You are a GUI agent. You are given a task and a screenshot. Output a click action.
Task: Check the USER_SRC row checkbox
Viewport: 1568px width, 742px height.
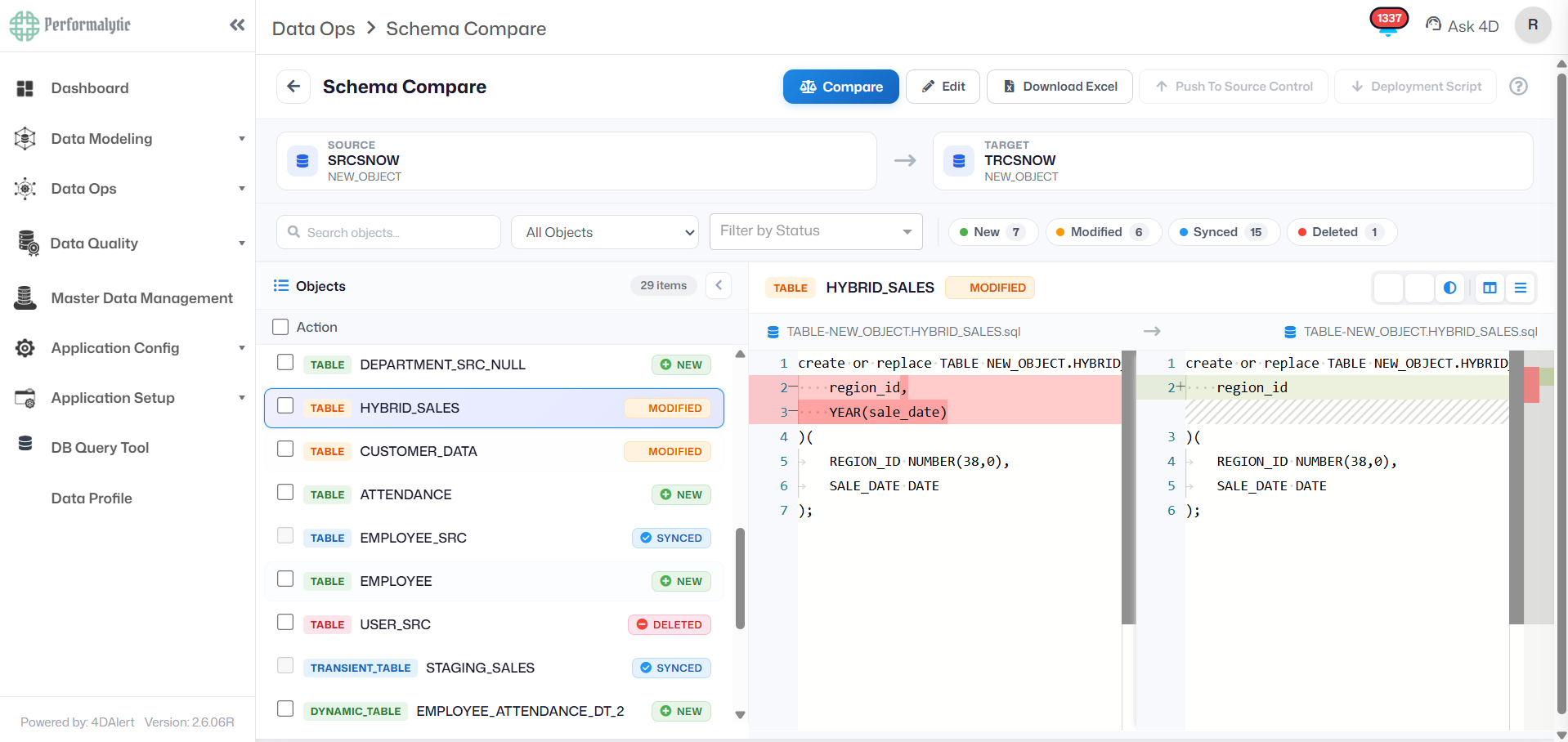tap(285, 622)
